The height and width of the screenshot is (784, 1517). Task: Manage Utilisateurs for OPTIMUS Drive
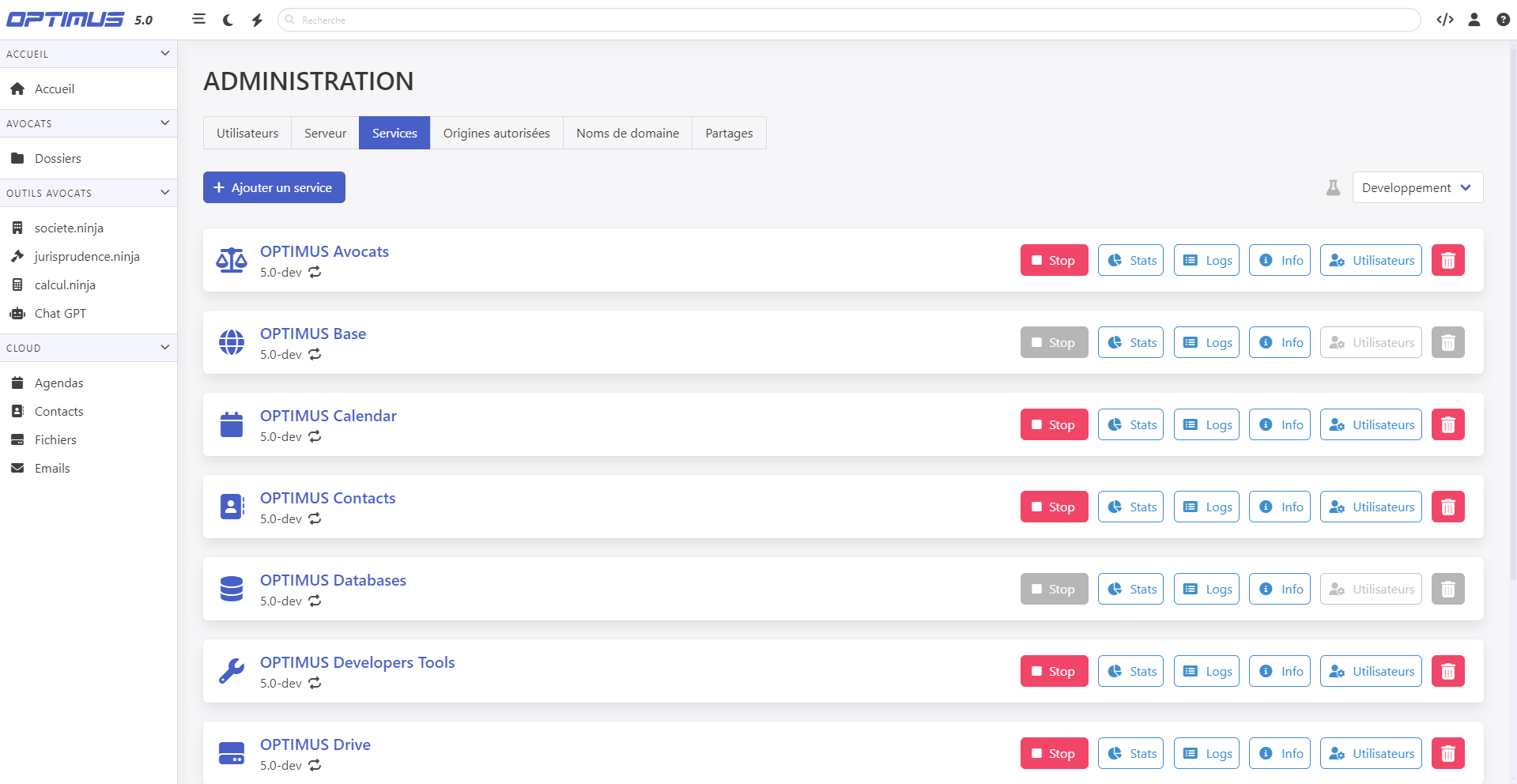tap(1371, 753)
